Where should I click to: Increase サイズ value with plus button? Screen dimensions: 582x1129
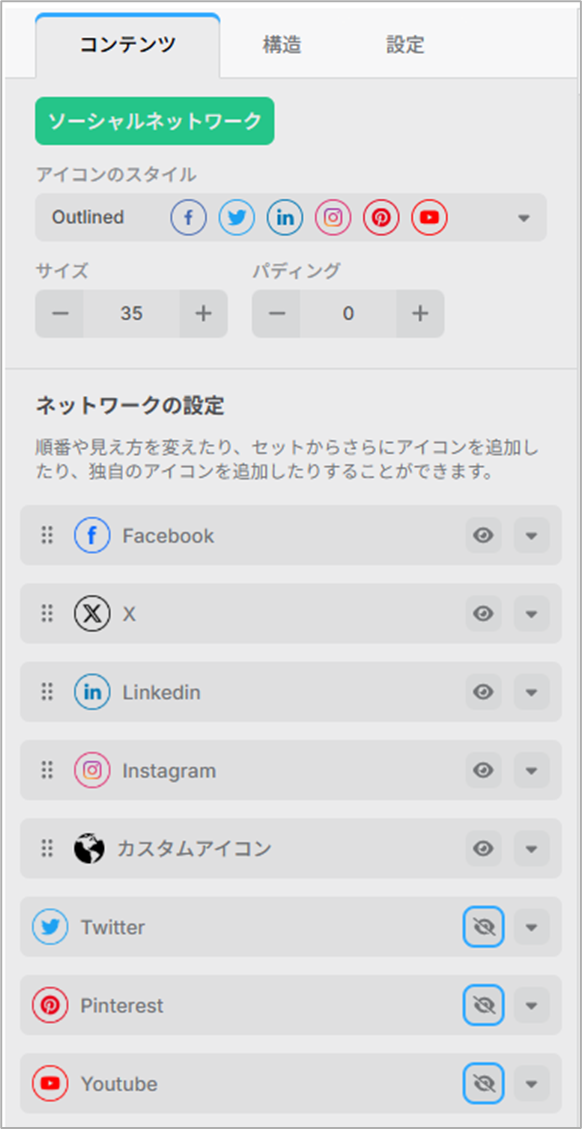[x=204, y=313]
